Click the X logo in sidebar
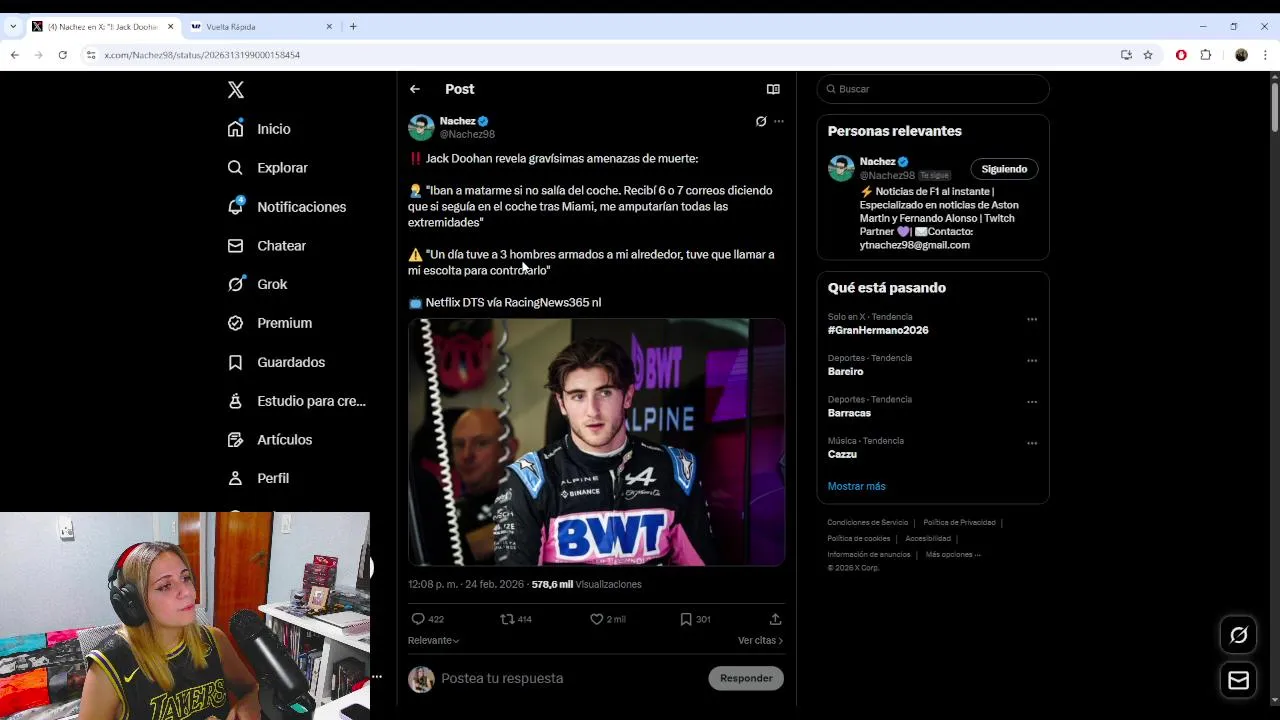This screenshot has width=1280, height=720. pos(236,90)
